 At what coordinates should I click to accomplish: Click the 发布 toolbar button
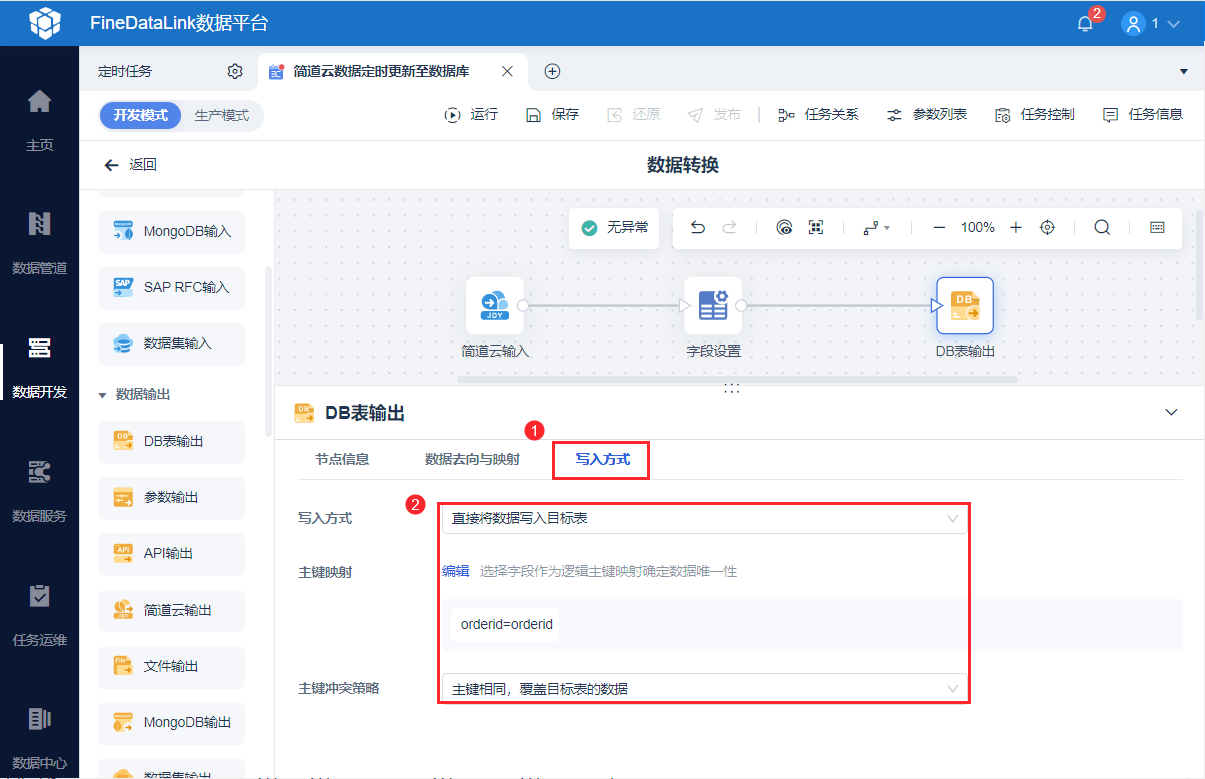(715, 114)
